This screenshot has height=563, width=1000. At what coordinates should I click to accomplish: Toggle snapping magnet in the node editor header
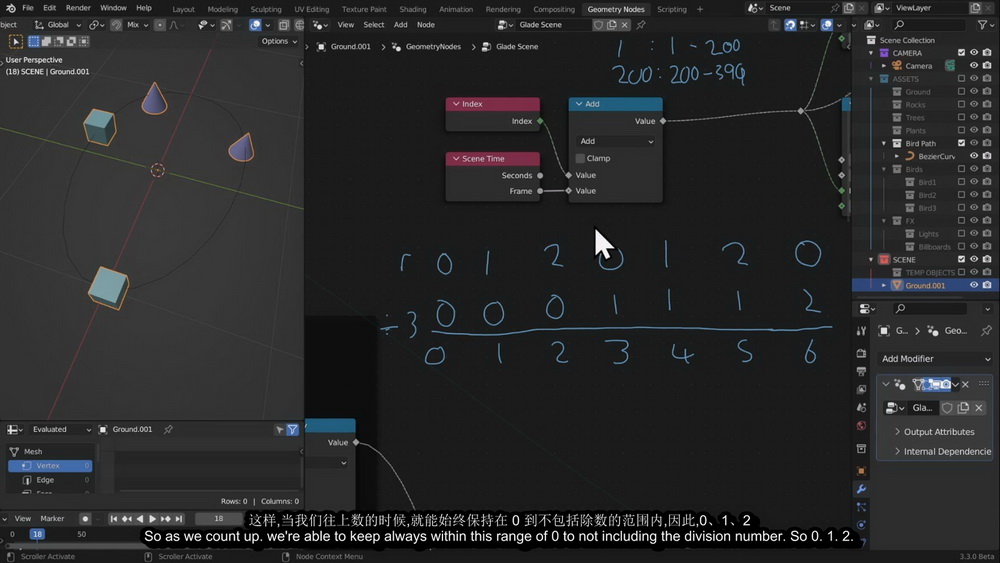[790, 25]
